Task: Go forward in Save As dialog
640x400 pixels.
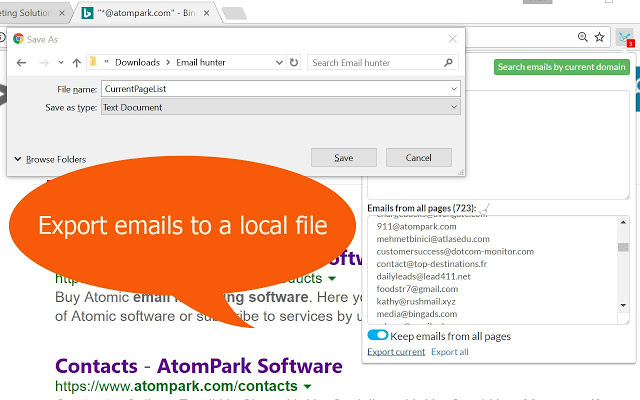Action: (x=44, y=62)
